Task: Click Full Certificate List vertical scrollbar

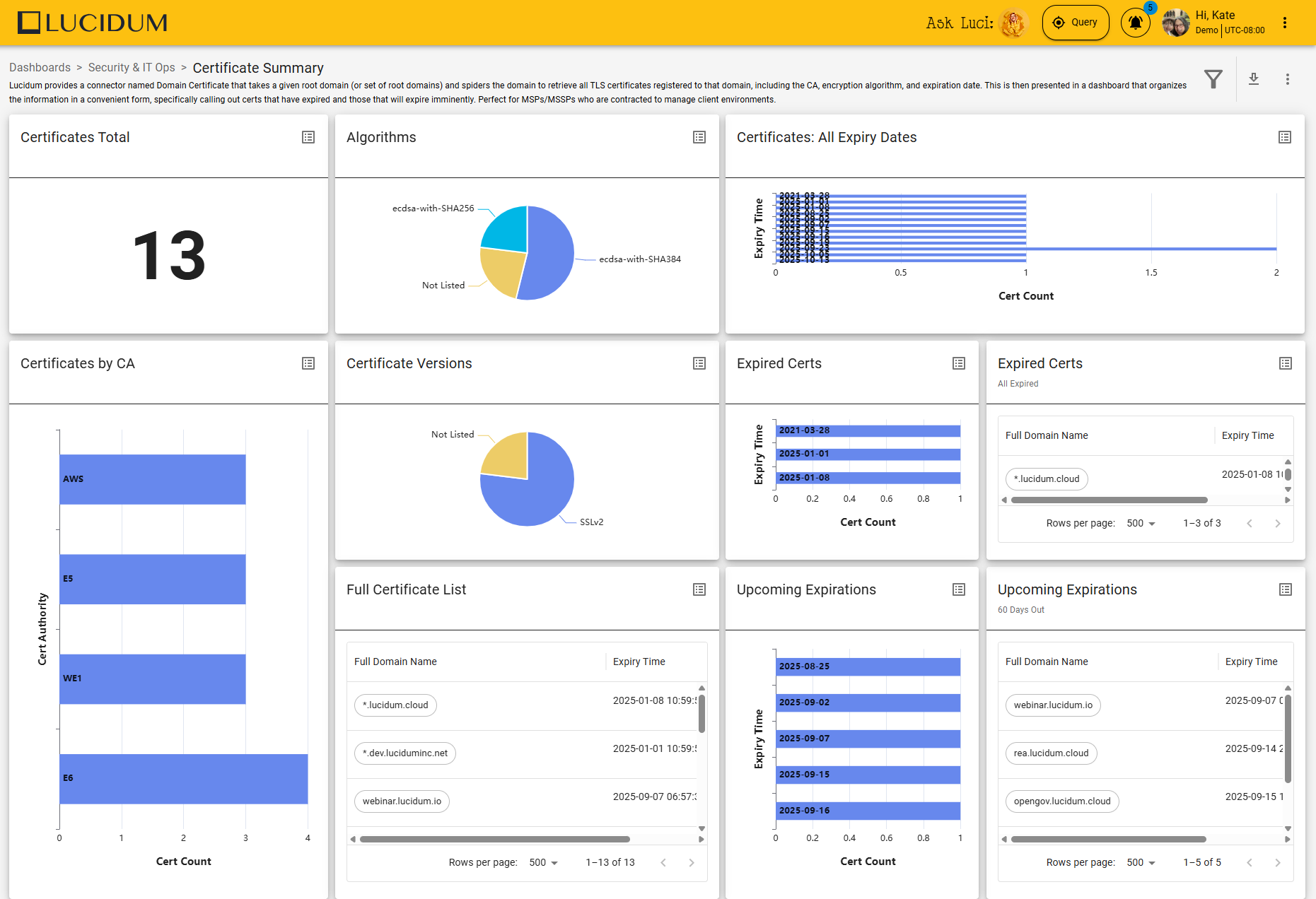Action: [701, 714]
